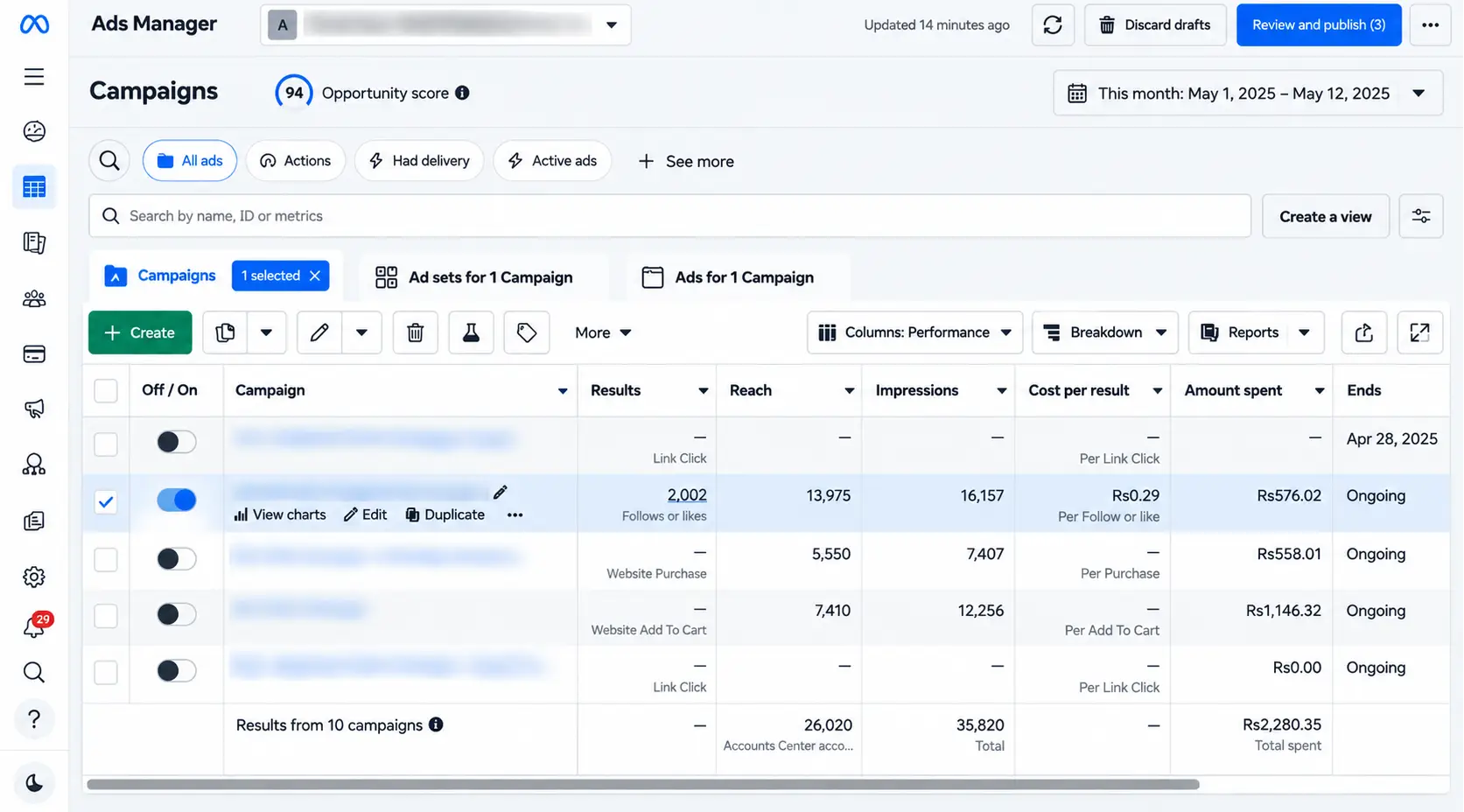Screen dimensions: 1464x812
Task: Switch to Ads for 1 Campaign tab
Action: 728,277
